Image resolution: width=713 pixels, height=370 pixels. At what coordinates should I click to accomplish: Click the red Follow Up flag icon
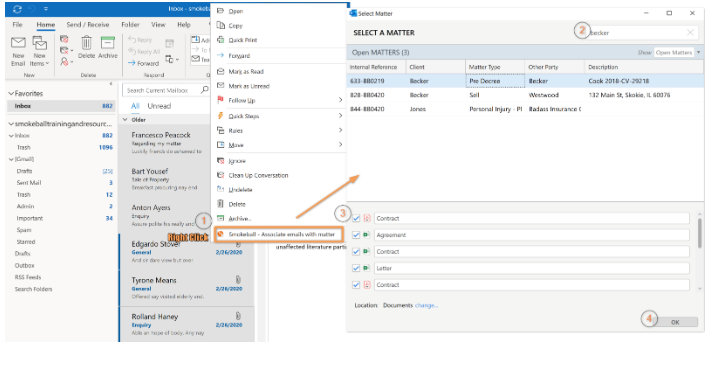pyautogui.click(x=221, y=100)
